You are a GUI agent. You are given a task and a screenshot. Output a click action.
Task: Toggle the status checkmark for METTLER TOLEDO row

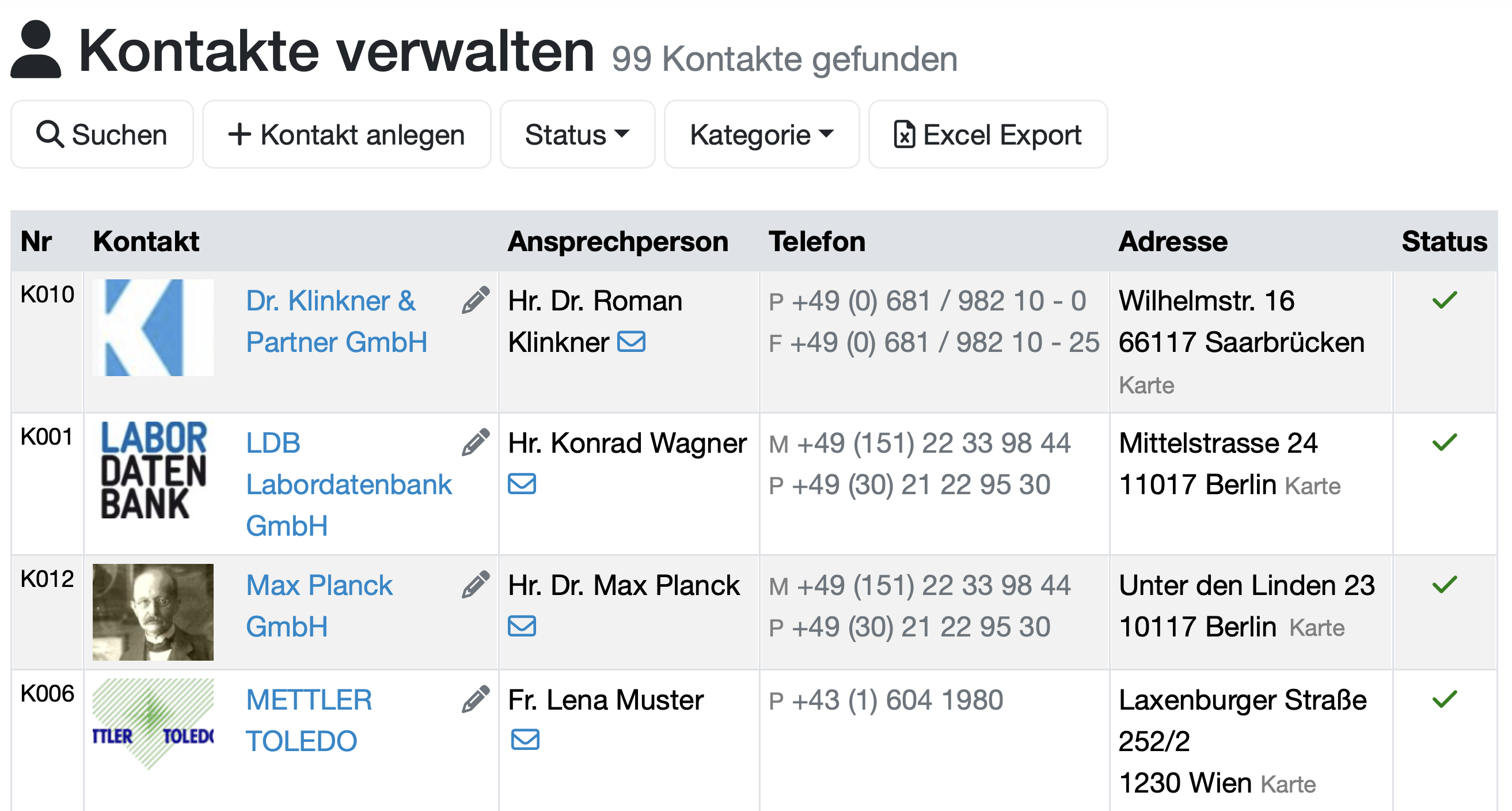tap(1445, 699)
